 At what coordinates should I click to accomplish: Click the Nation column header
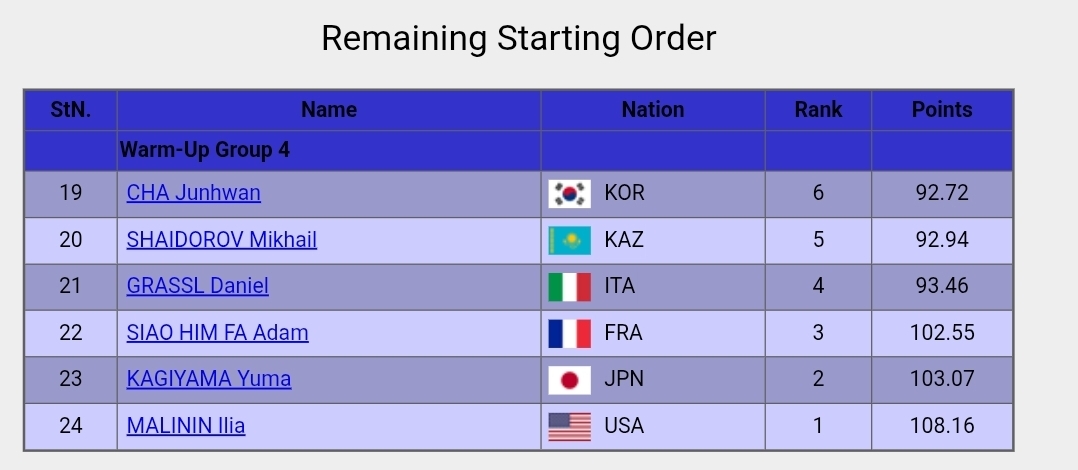[653, 110]
